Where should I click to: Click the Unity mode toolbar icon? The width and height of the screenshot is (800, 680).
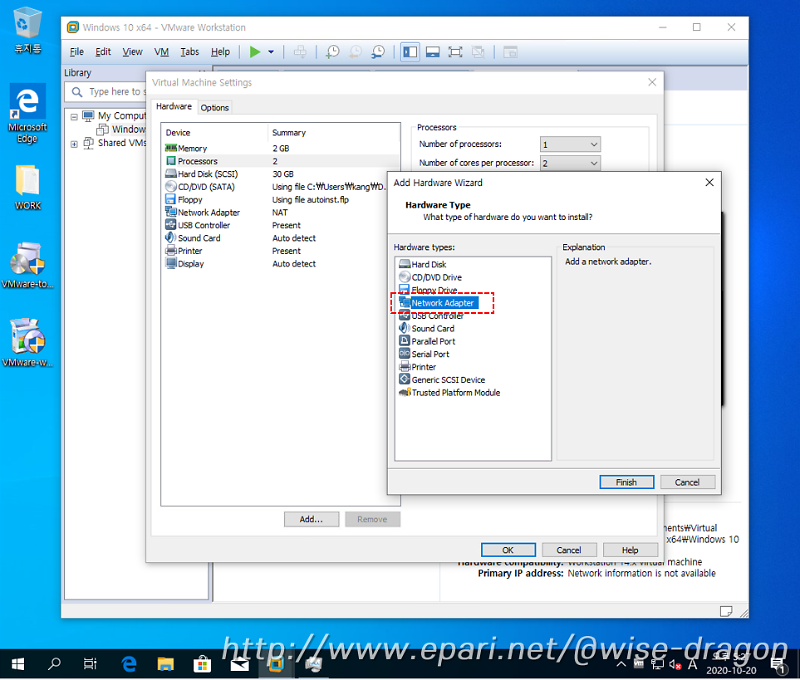tap(478, 52)
